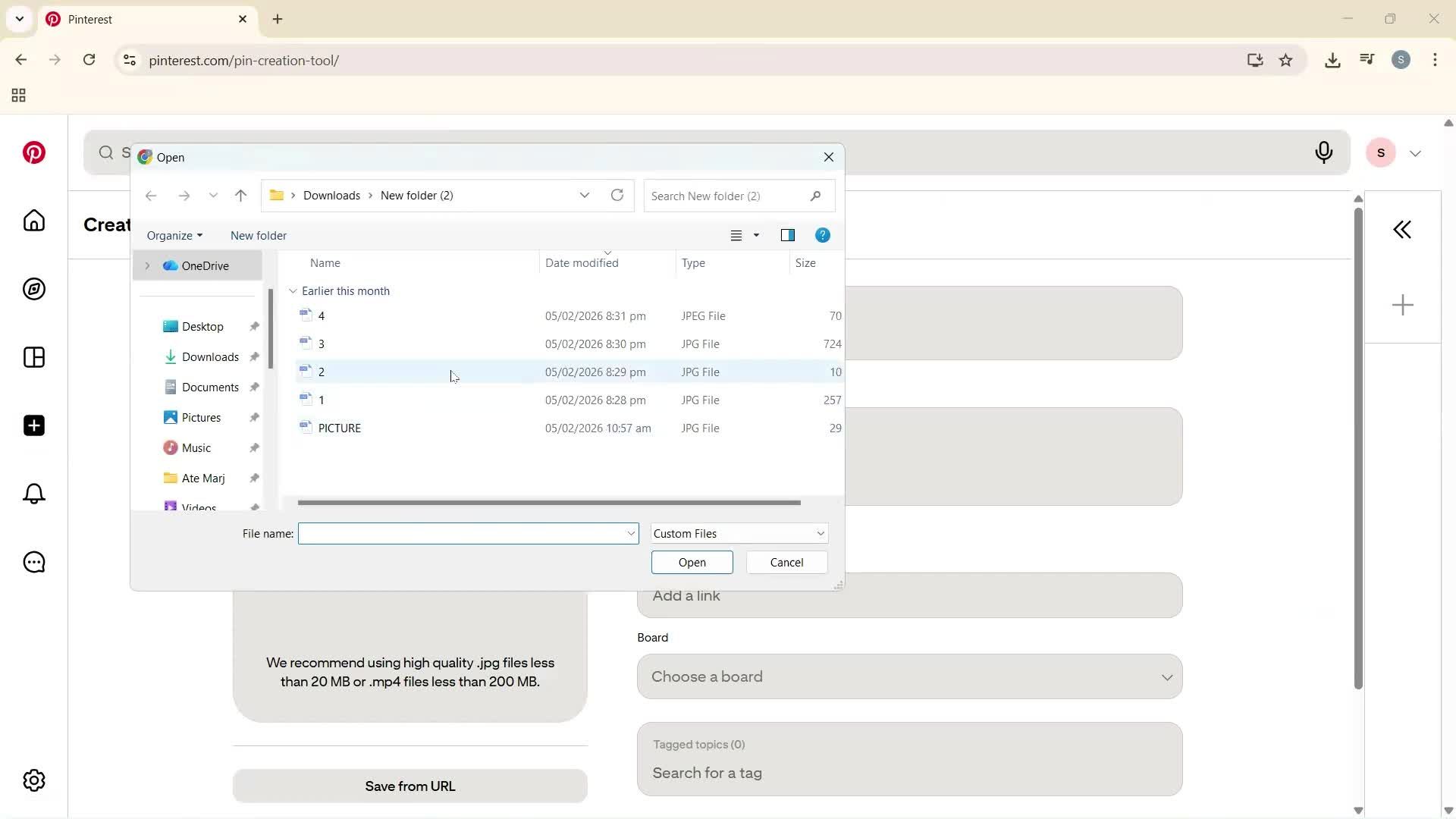
Task: Open Pinterest settings gear icon
Action: [x=33, y=780]
